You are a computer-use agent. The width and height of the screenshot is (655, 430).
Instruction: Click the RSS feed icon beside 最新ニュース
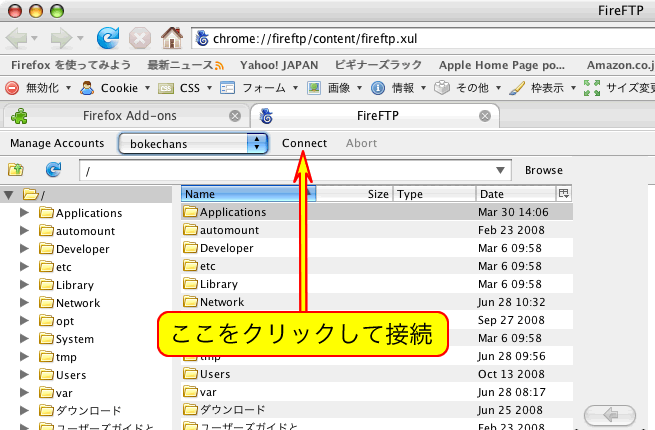pyautogui.click(x=219, y=66)
